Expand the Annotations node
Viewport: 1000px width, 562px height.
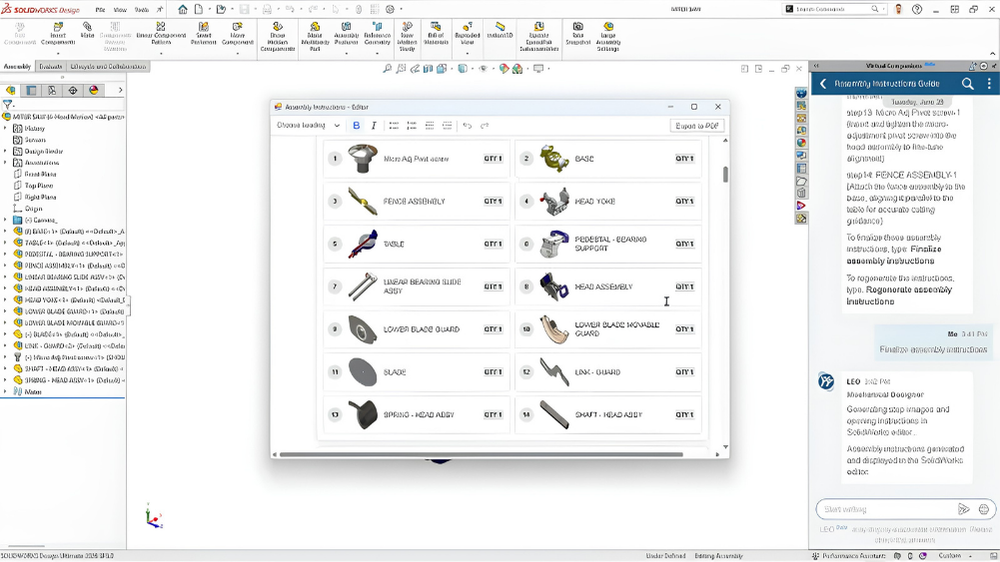[x=6, y=163]
